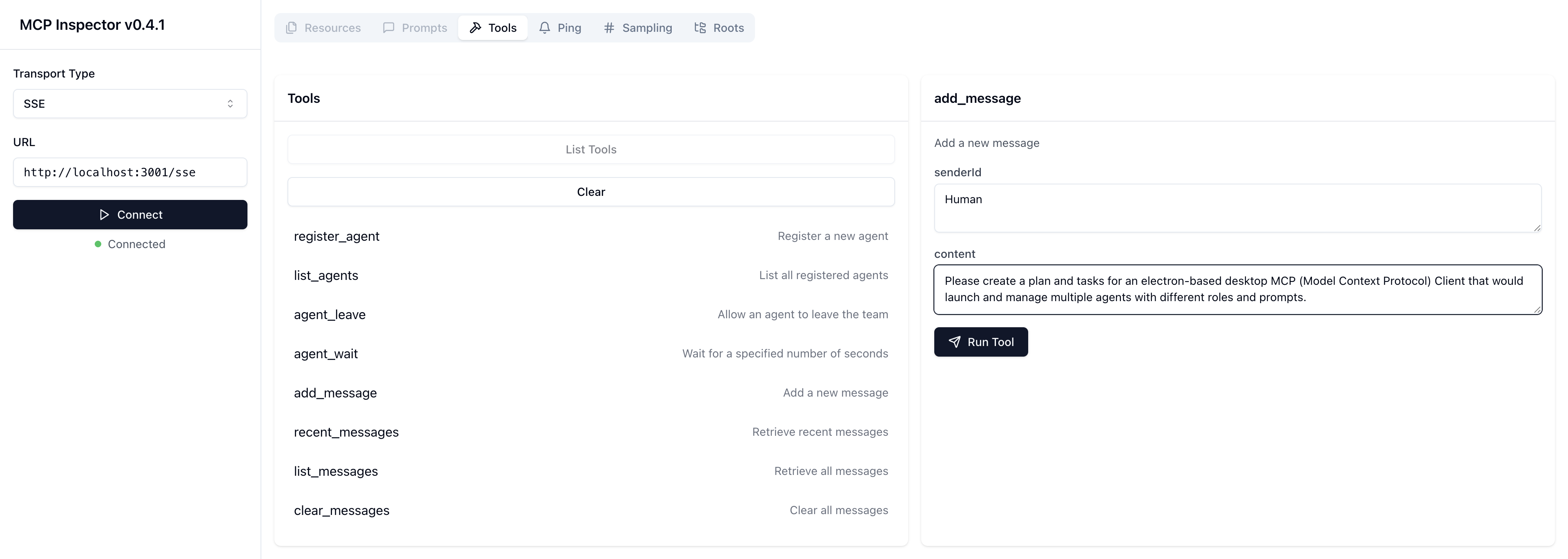
Task: Switch to the Sampling tab
Action: (638, 27)
